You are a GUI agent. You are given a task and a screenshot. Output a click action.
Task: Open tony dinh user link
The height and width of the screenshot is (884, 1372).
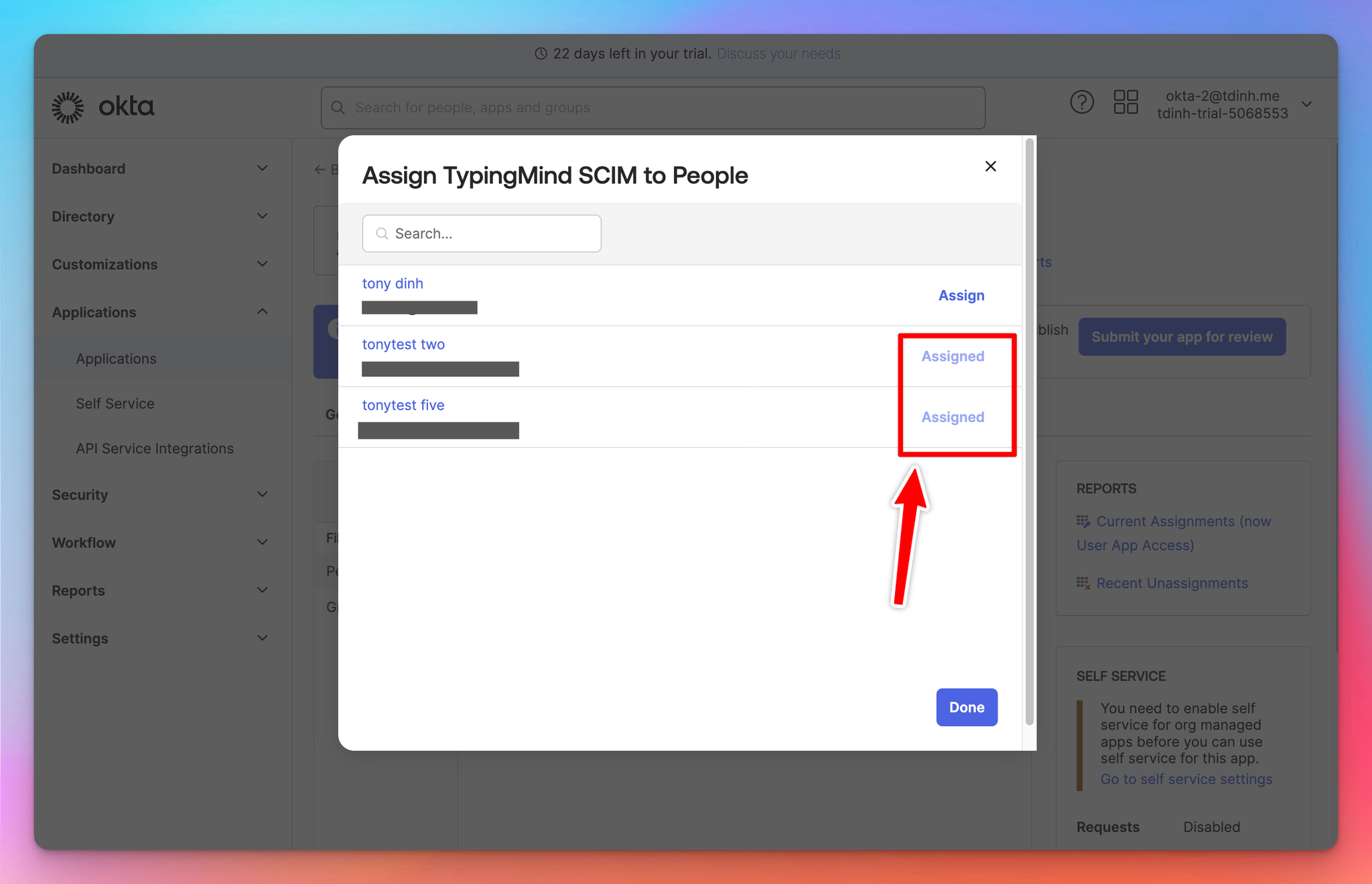click(393, 283)
